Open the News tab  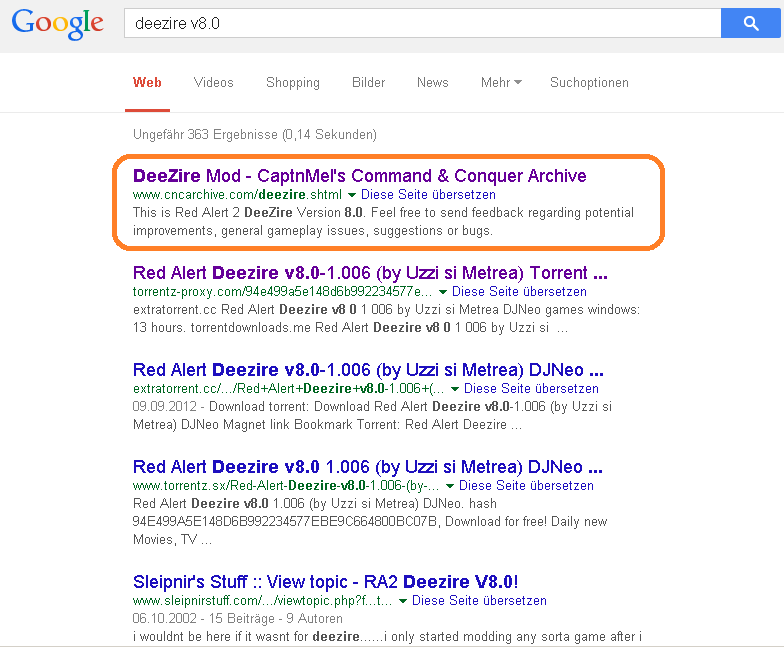pyautogui.click(x=432, y=82)
